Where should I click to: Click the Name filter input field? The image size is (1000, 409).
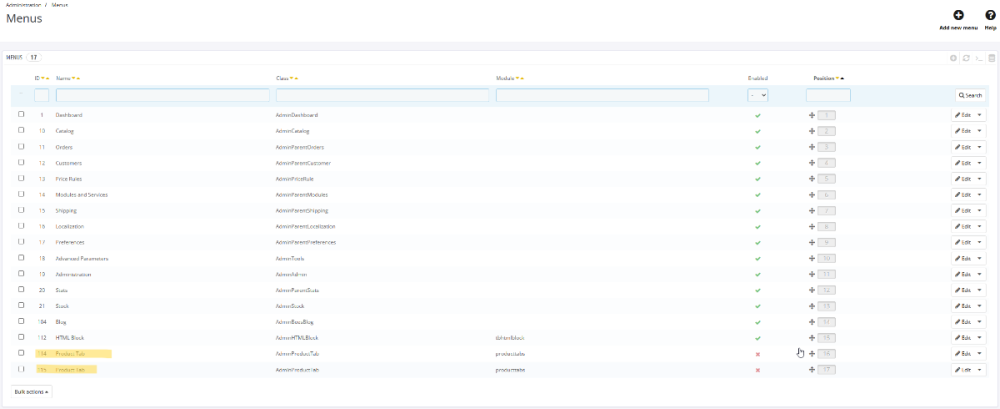click(x=162, y=95)
